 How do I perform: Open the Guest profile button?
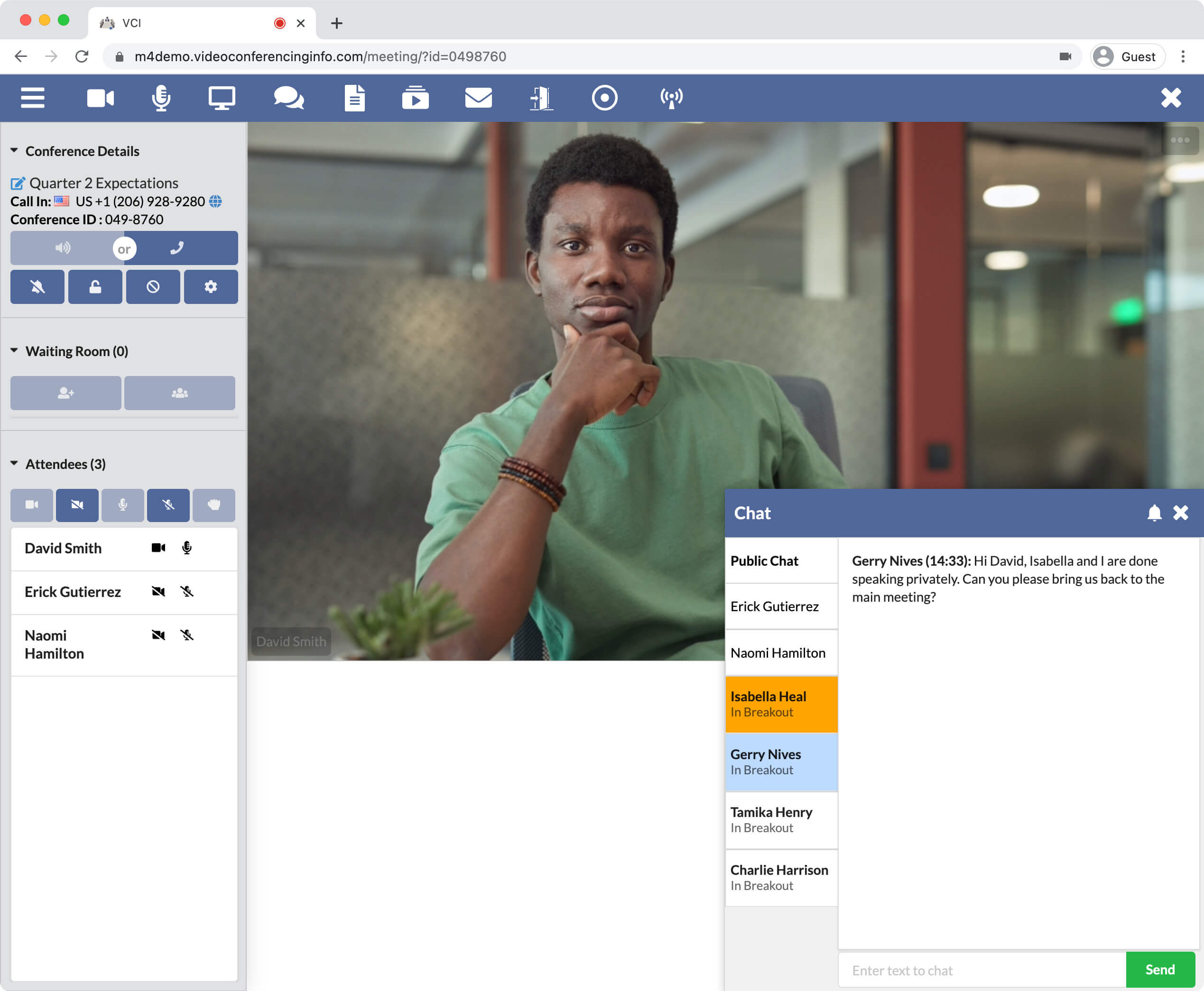coord(1128,56)
